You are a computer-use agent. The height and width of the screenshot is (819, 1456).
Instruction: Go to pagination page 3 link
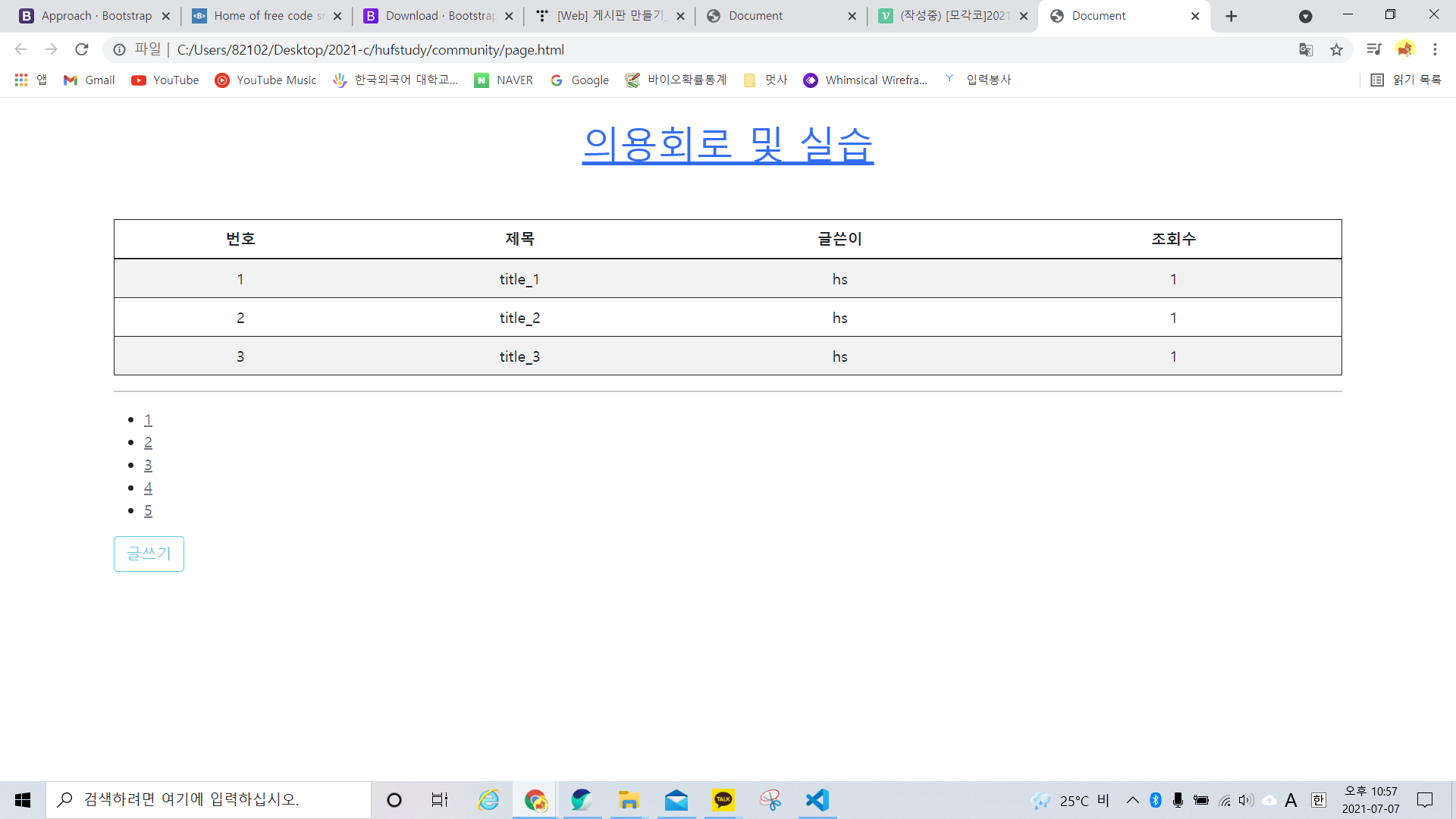[148, 466]
